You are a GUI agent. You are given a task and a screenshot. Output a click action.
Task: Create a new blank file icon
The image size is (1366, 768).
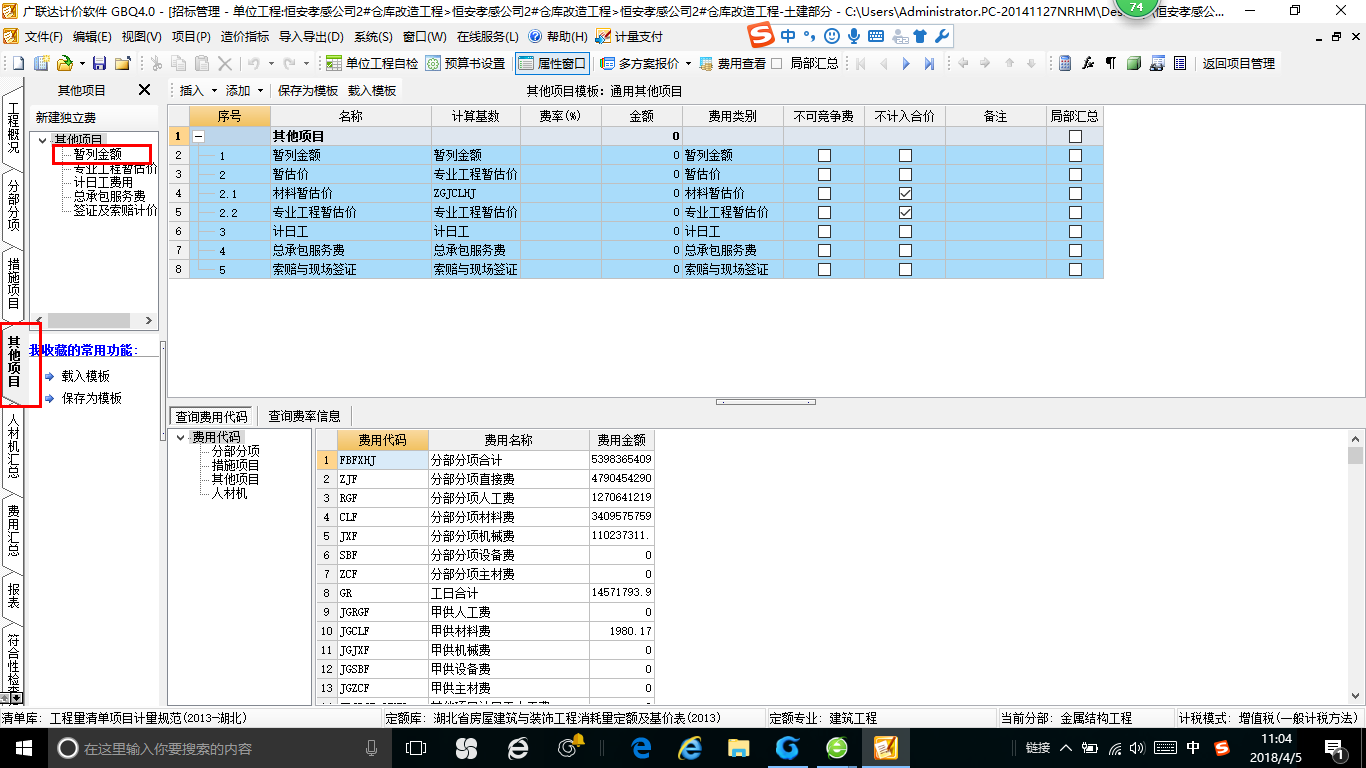point(17,63)
